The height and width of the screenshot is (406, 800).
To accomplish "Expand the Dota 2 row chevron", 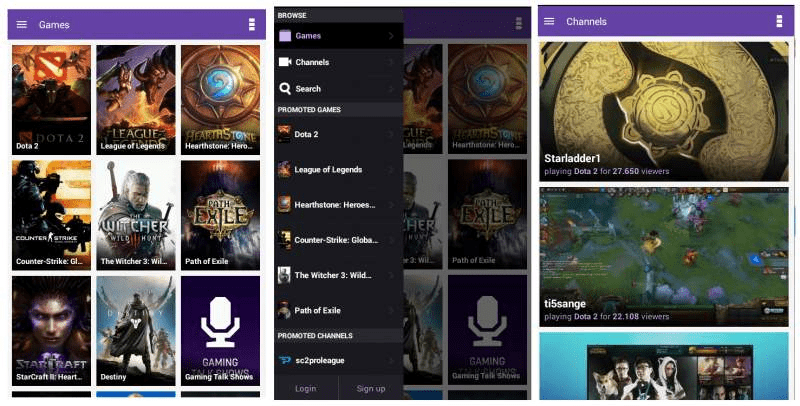I will [391, 134].
